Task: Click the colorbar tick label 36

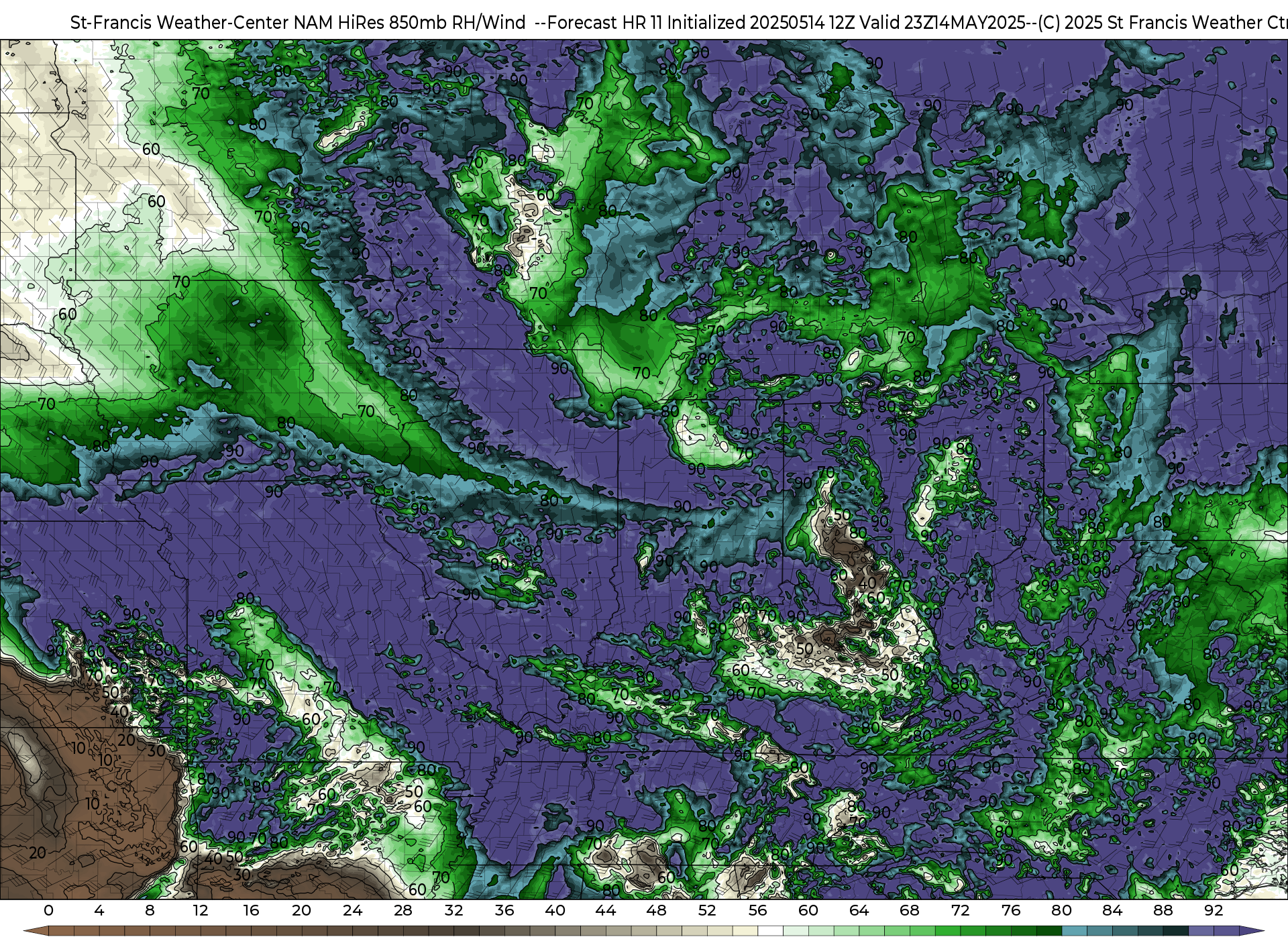Action: click(x=504, y=911)
